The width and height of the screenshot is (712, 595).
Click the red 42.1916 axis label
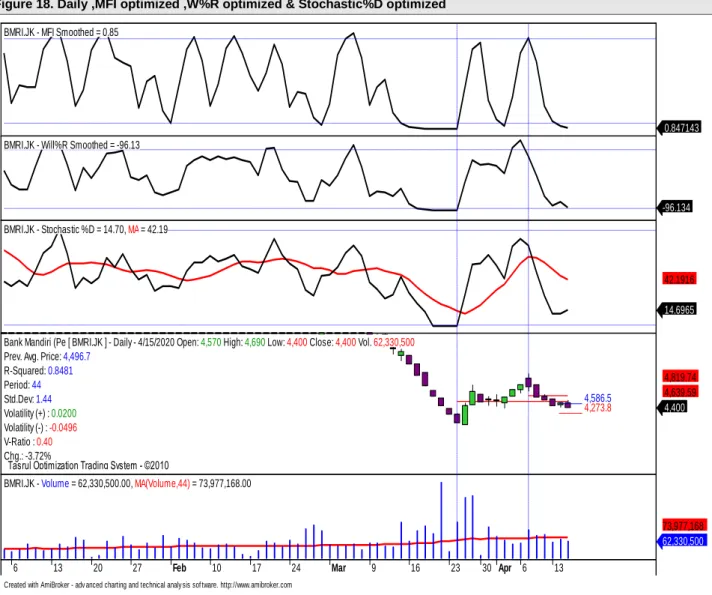[x=679, y=279]
